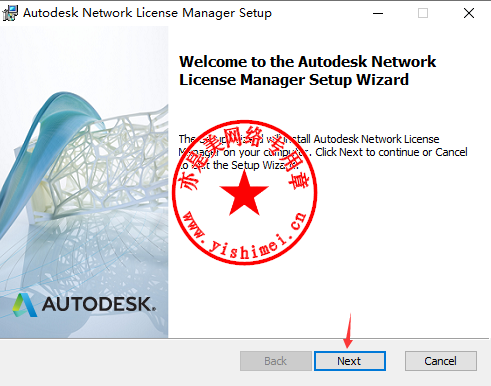491x386 pixels.
Task: Cancel the Setup Wizard
Action: pos(441,361)
